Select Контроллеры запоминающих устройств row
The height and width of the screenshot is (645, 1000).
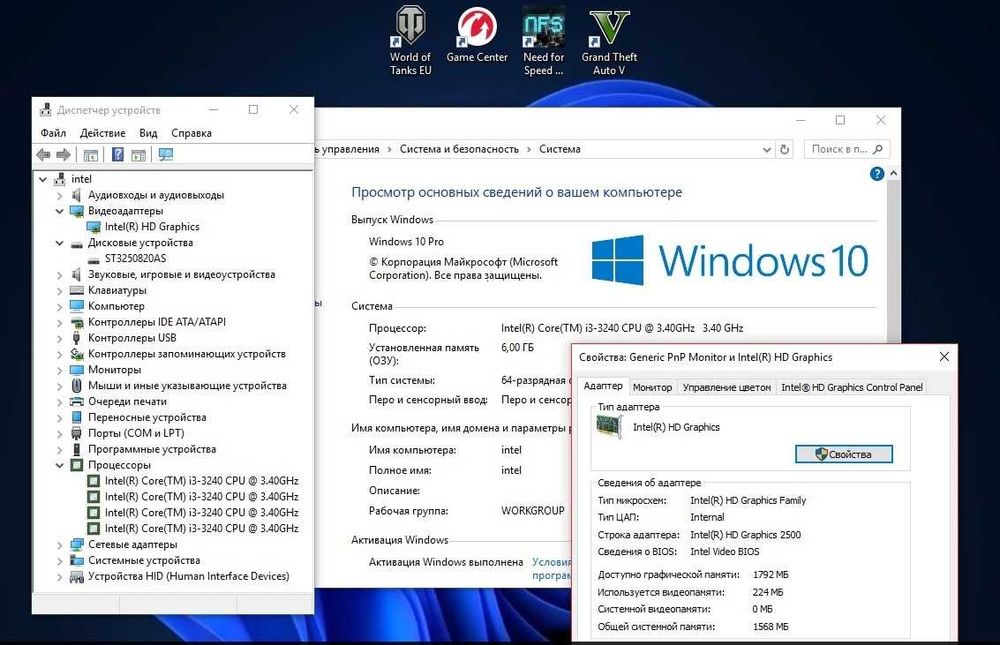[x=186, y=354]
